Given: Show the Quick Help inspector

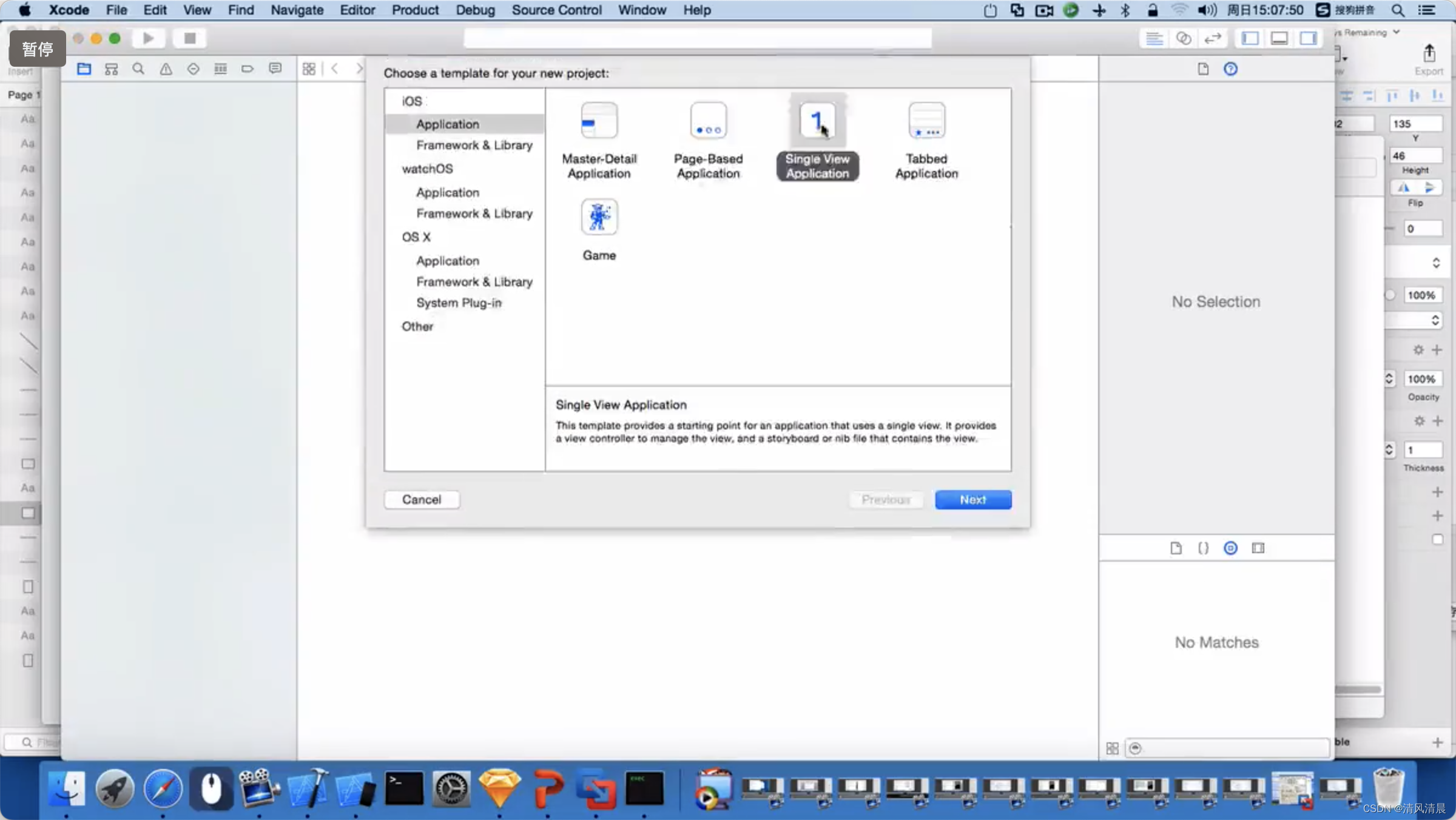Looking at the screenshot, I should point(1230,69).
